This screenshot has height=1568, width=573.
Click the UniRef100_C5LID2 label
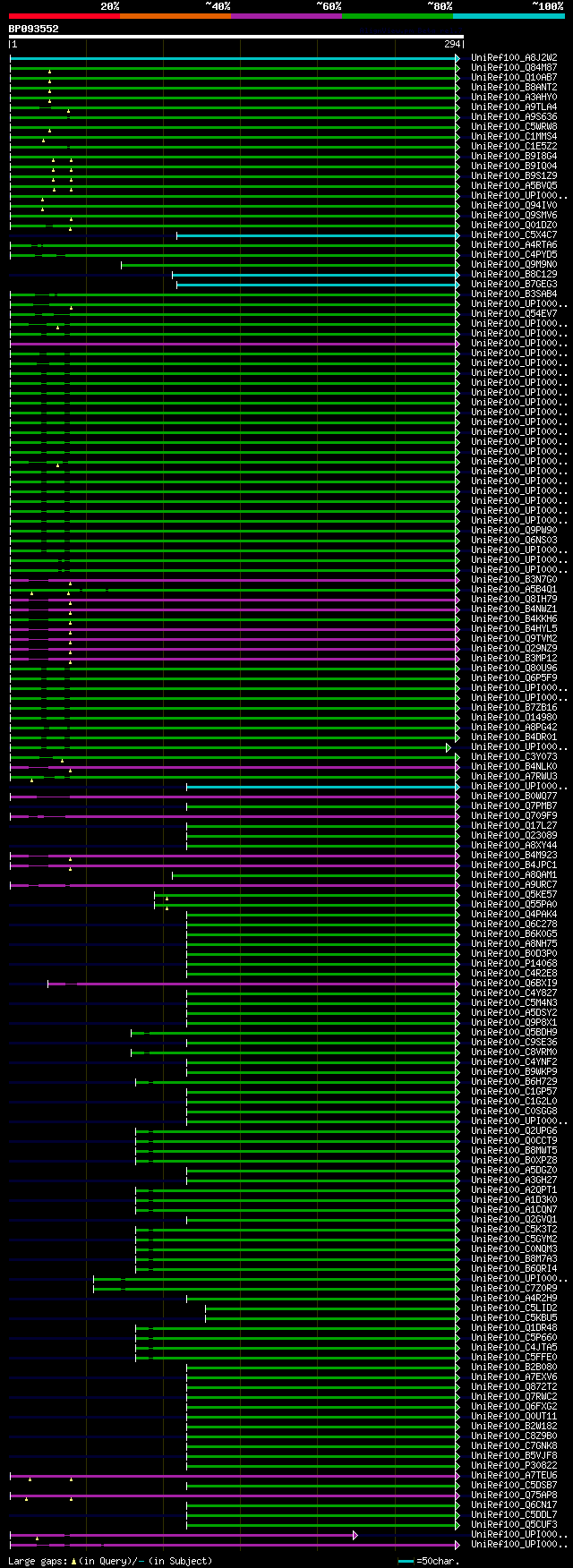[513, 1308]
